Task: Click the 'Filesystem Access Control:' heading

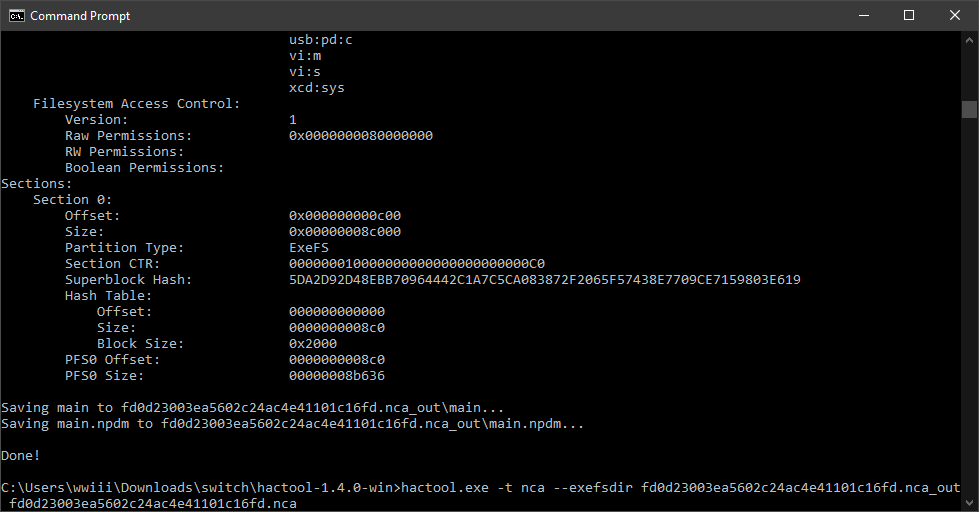Action: [136, 104]
